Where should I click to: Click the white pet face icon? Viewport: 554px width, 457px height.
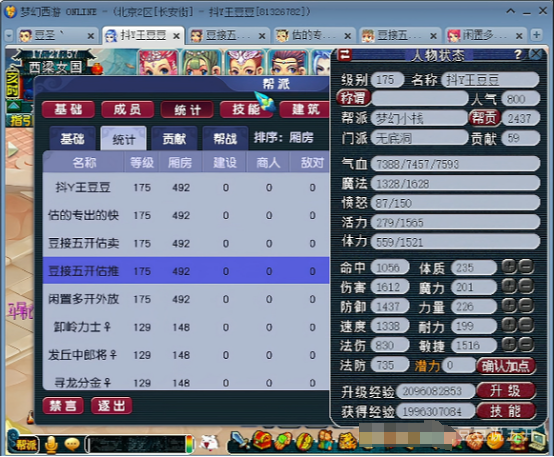209,443
